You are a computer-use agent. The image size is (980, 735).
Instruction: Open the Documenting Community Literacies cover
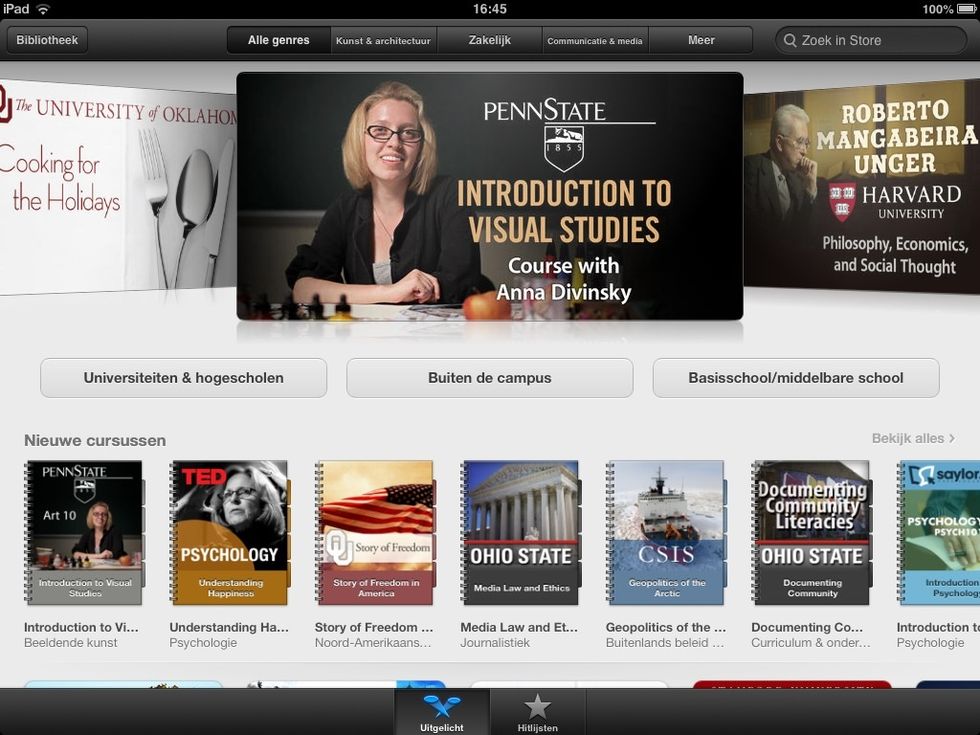point(812,533)
